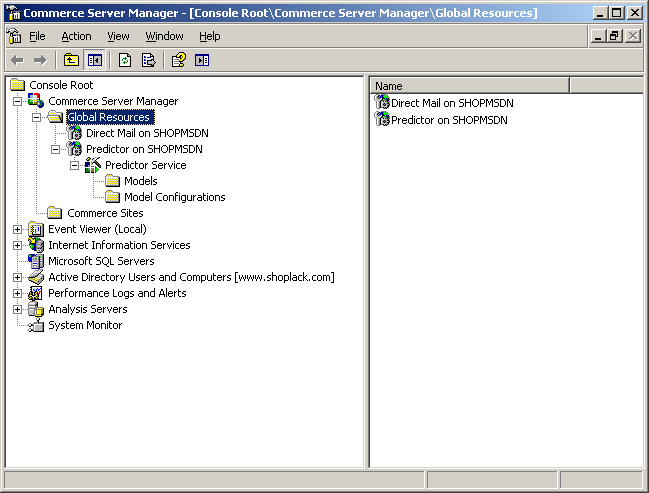The width and height of the screenshot is (649, 493).
Task: Minimize the inner console child window
Action: tap(597, 36)
